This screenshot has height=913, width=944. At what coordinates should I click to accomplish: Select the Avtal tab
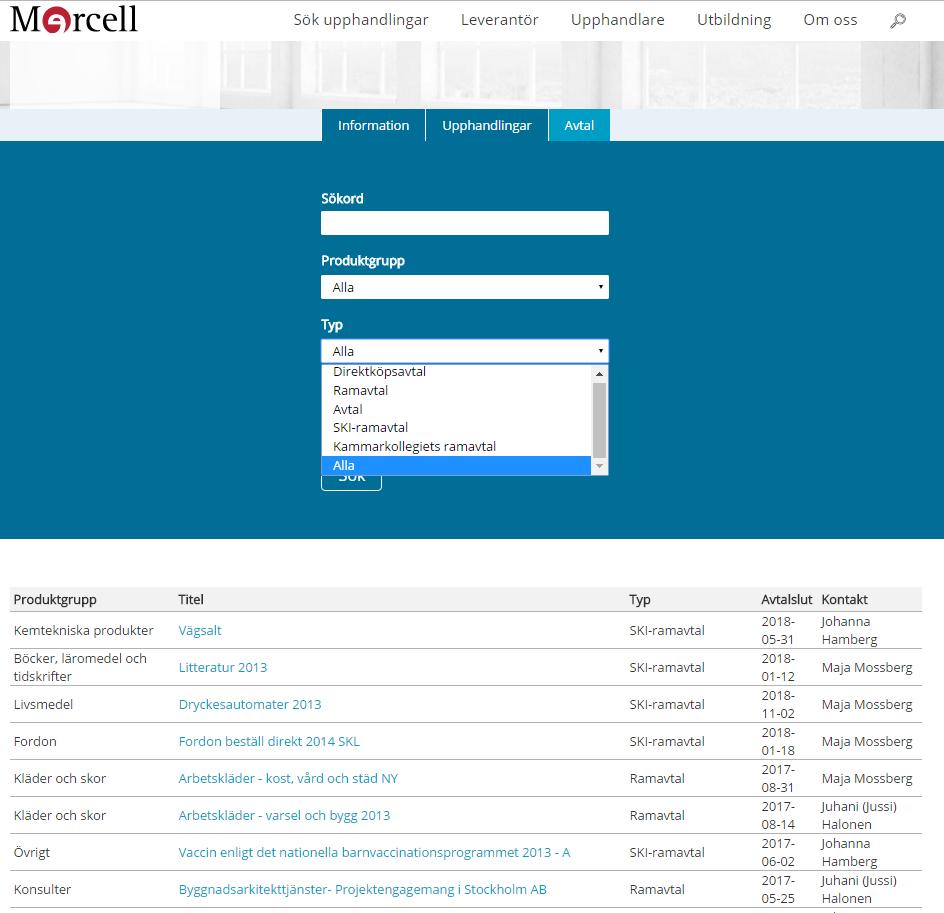pyautogui.click(x=579, y=125)
